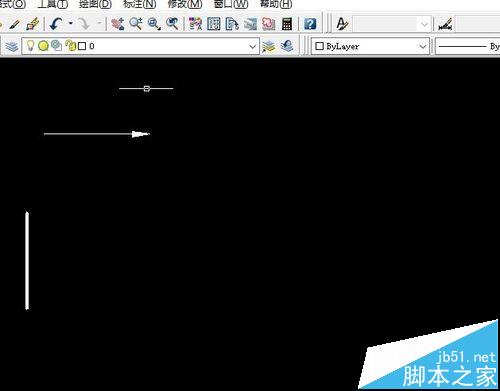Toggle layer 0 viewport freeze icon
This screenshot has width=500, height=391.
pos(57,46)
